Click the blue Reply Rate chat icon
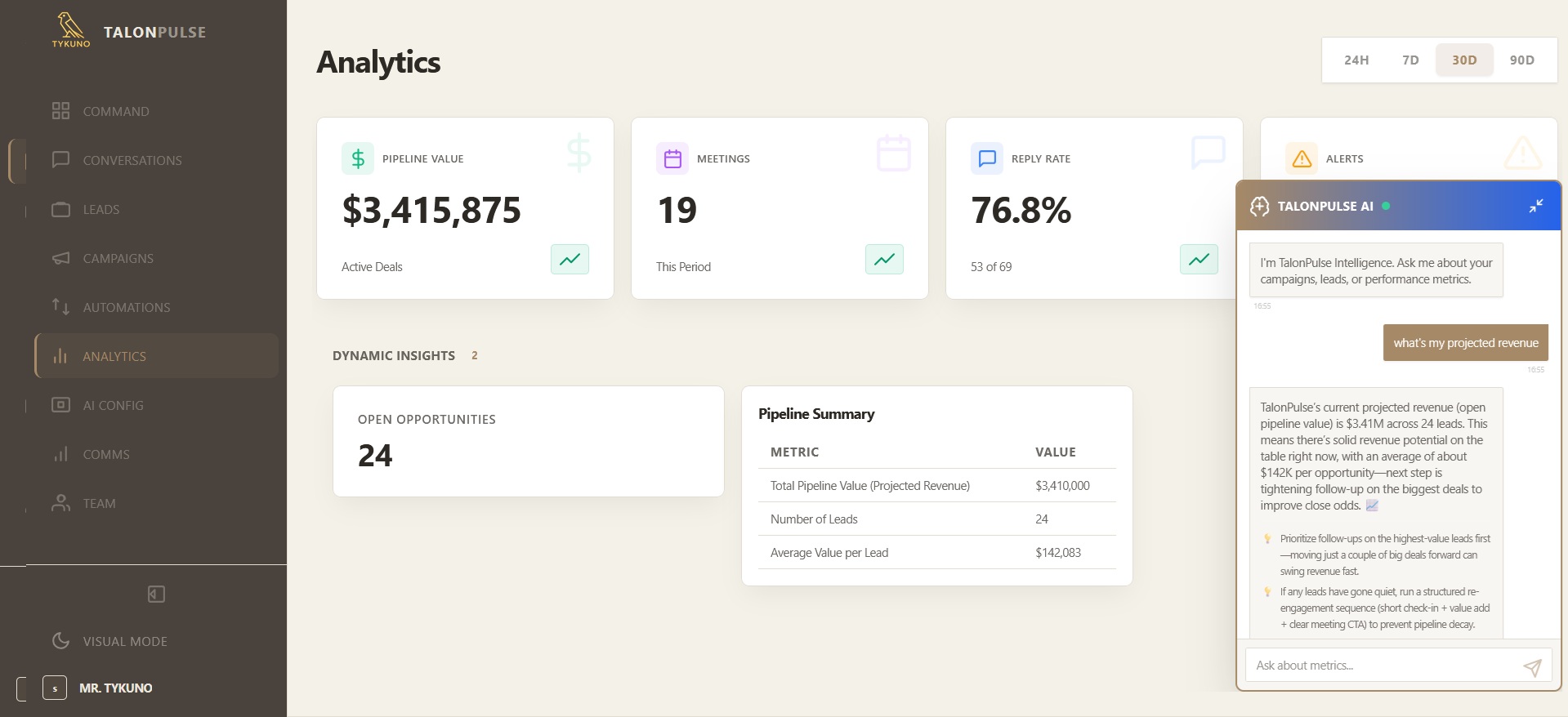The height and width of the screenshot is (717, 1568). 987,158
